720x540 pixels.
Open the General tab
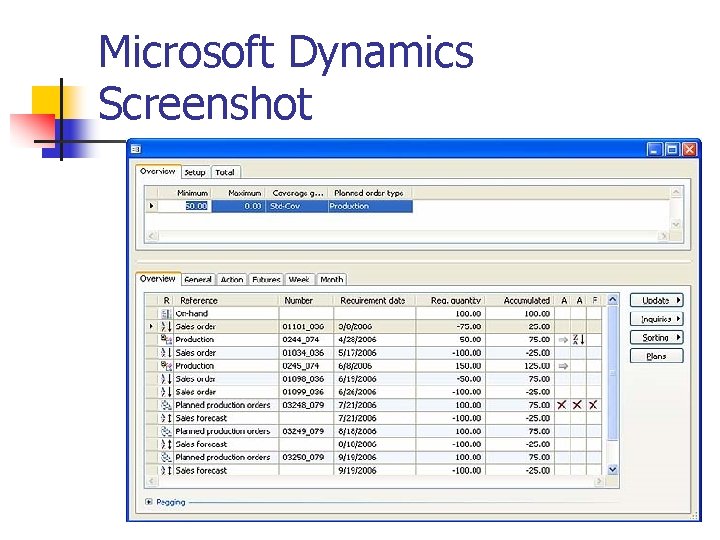click(x=198, y=279)
